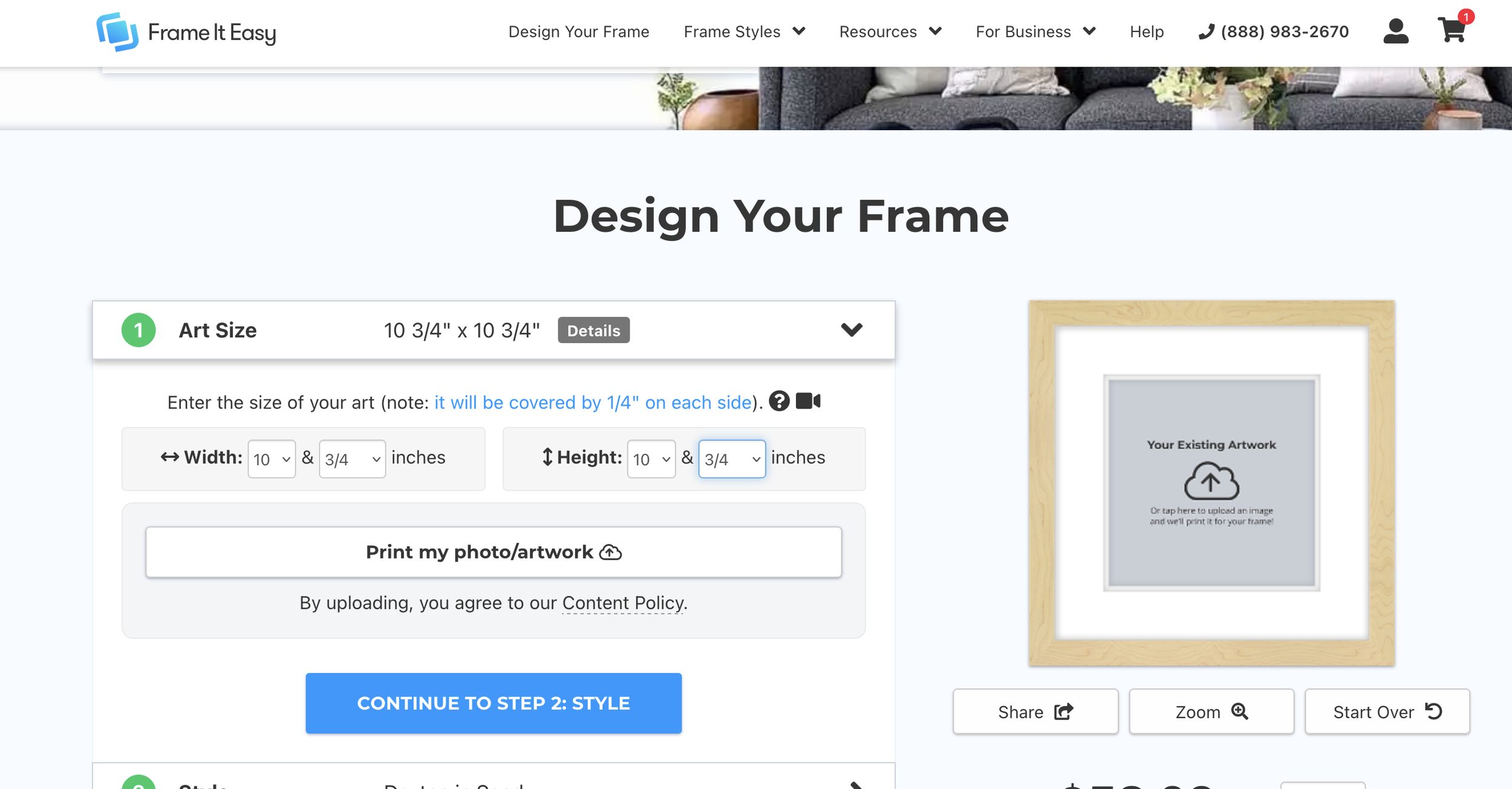Image resolution: width=1512 pixels, height=789 pixels.
Task: Open the Width whole inches dropdown
Action: coord(272,459)
